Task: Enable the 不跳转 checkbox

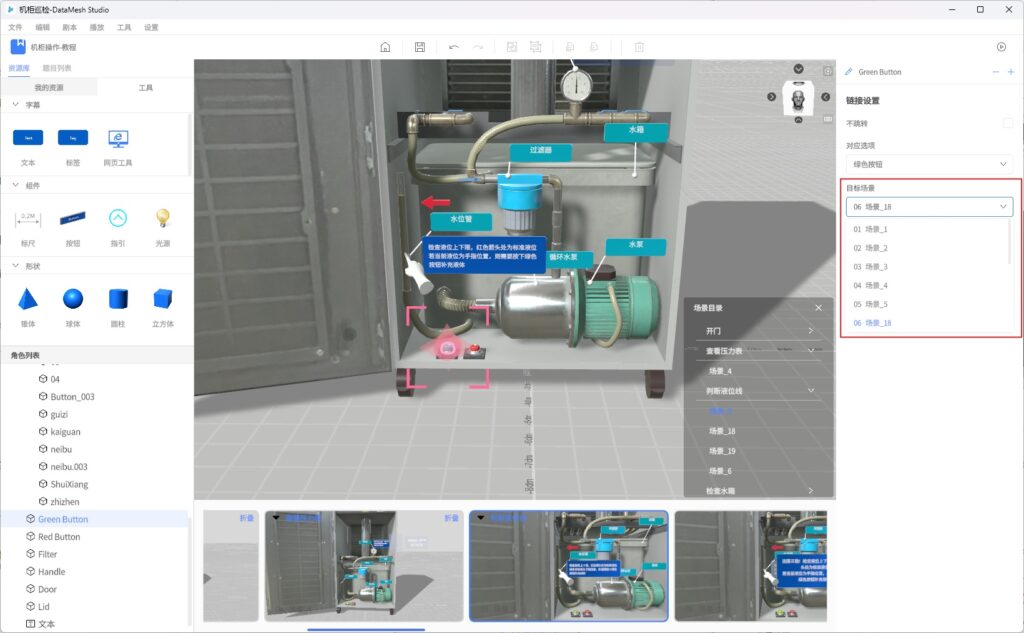Action: pos(1007,123)
